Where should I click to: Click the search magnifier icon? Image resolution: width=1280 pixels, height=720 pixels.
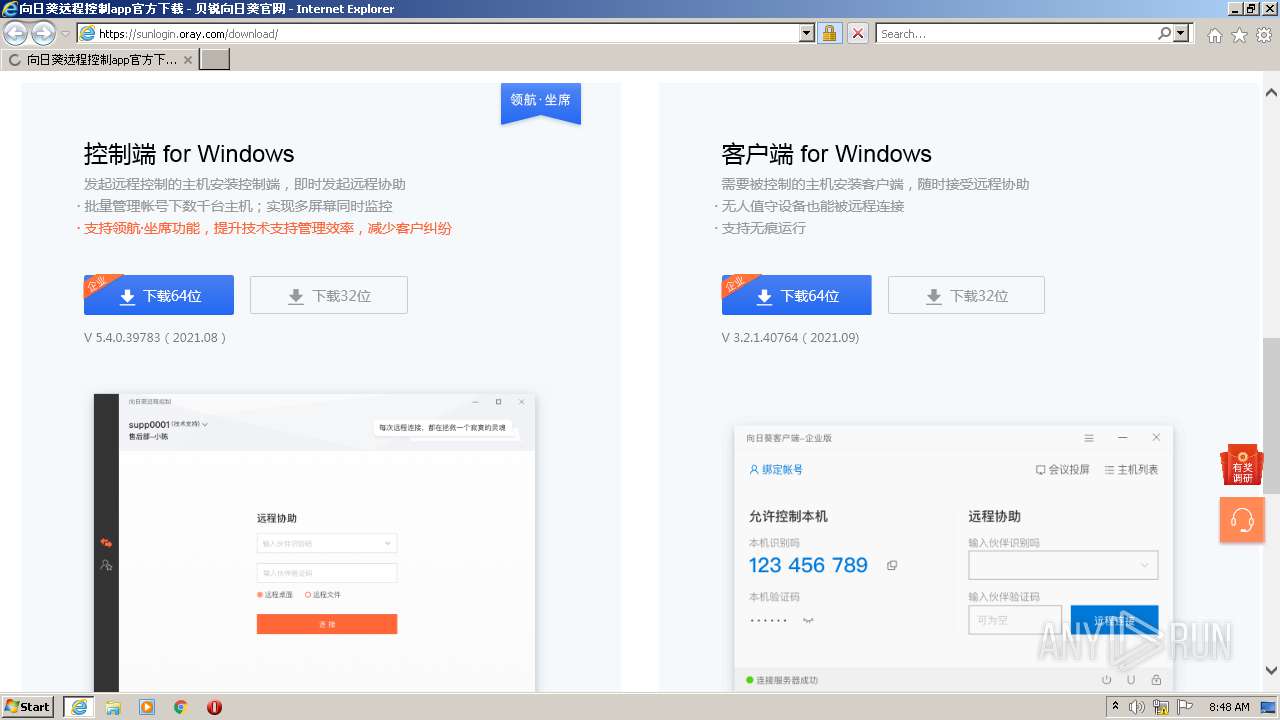(1165, 33)
